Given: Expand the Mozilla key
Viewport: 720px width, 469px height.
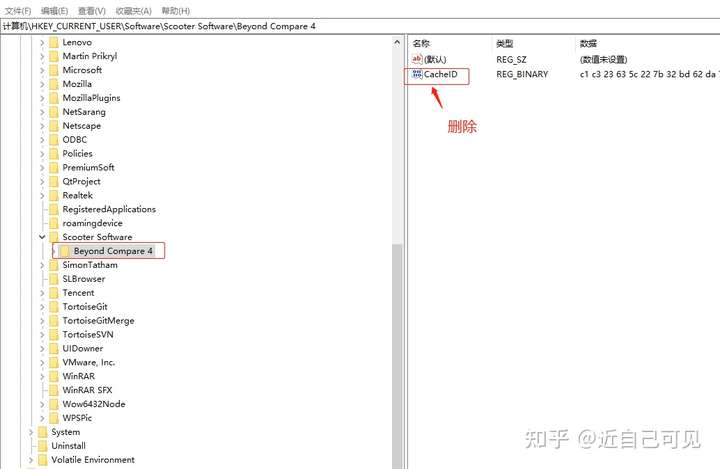Looking at the screenshot, I should [42, 85].
